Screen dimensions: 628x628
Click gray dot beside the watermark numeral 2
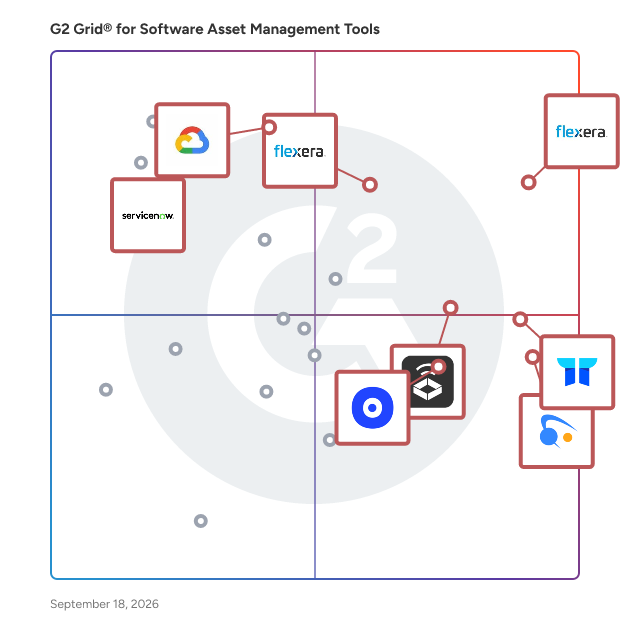(335, 279)
